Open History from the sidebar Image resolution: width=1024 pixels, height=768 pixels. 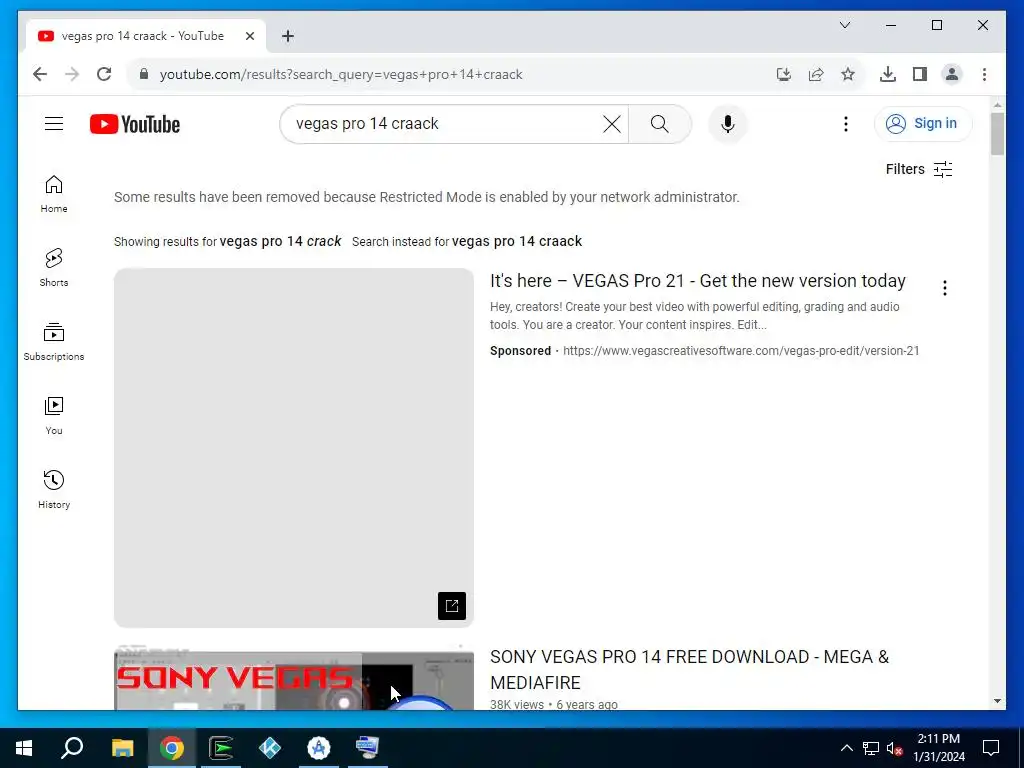pos(54,489)
